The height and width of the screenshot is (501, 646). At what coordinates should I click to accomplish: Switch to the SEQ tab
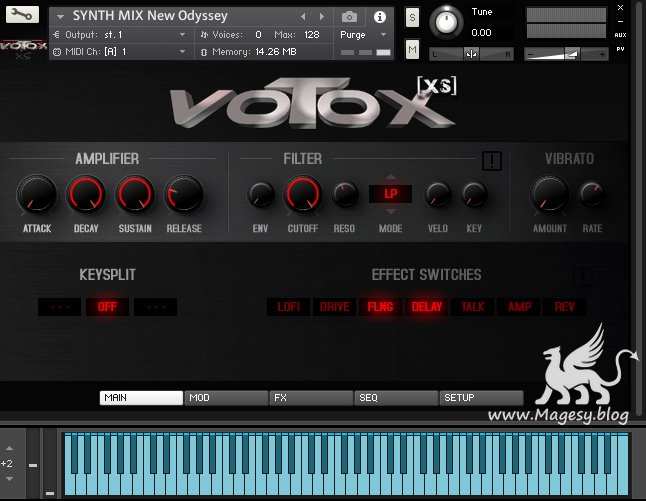click(396, 398)
